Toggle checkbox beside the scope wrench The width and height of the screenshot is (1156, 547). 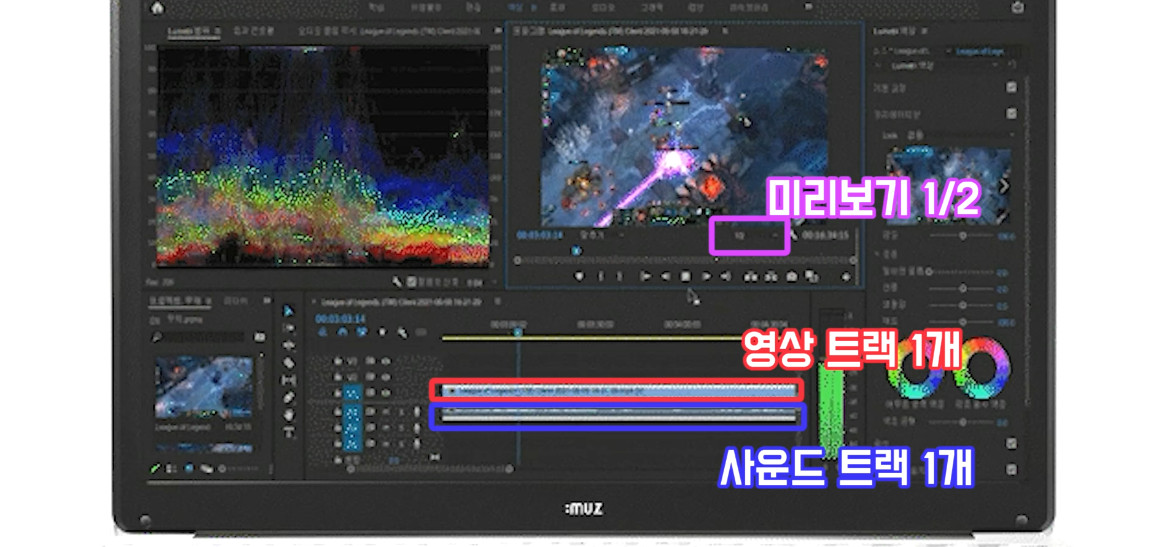pos(411,281)
